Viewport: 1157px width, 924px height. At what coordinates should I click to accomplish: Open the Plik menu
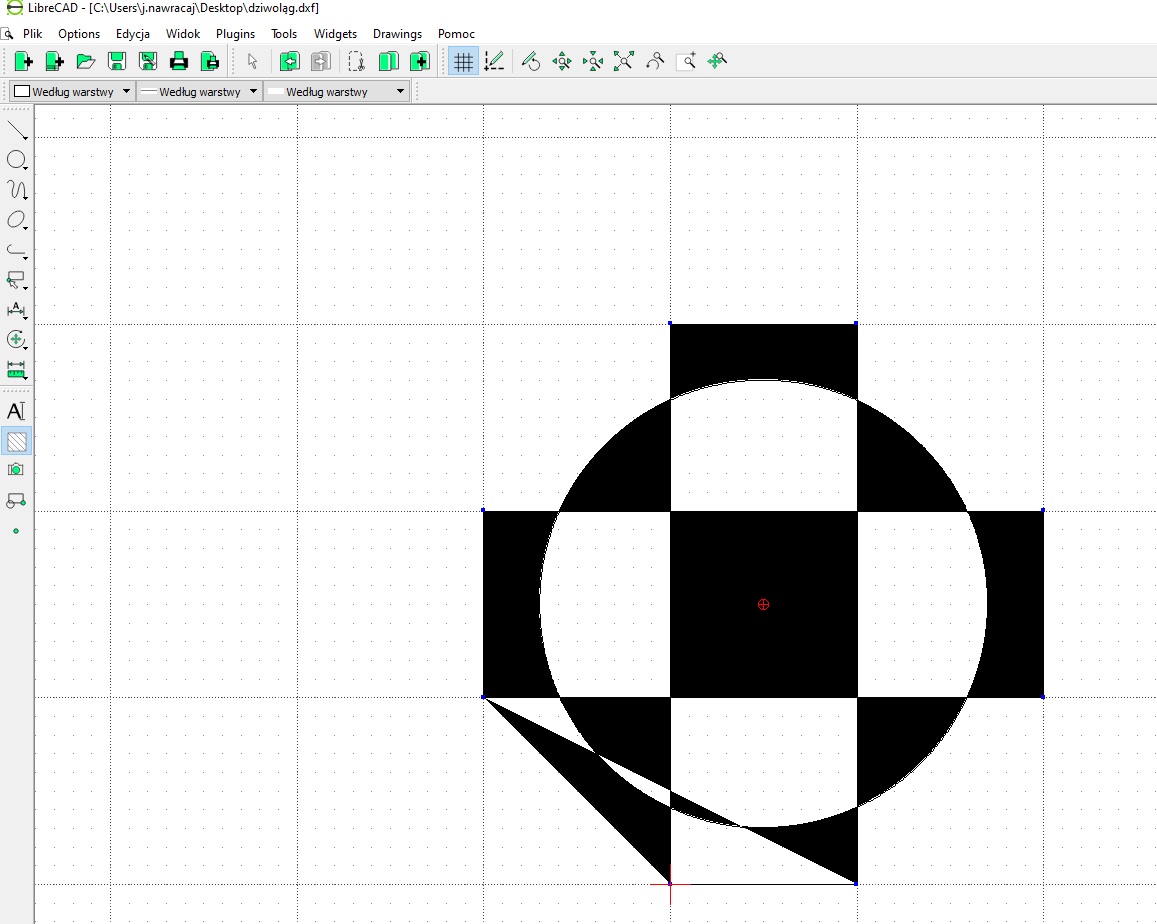pos(32,34)
